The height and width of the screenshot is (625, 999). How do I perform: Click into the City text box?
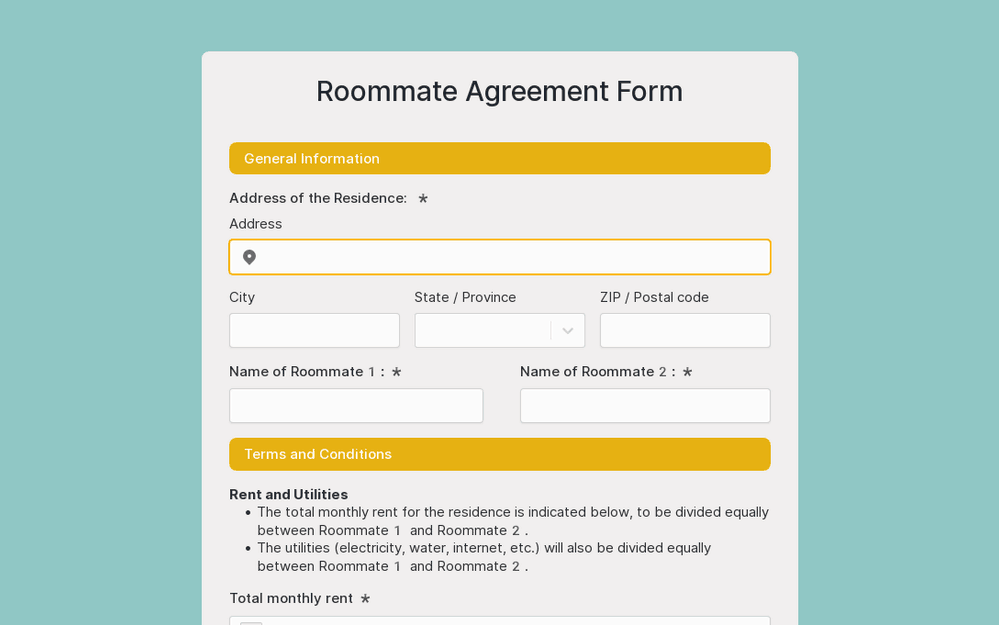point(314,331)
